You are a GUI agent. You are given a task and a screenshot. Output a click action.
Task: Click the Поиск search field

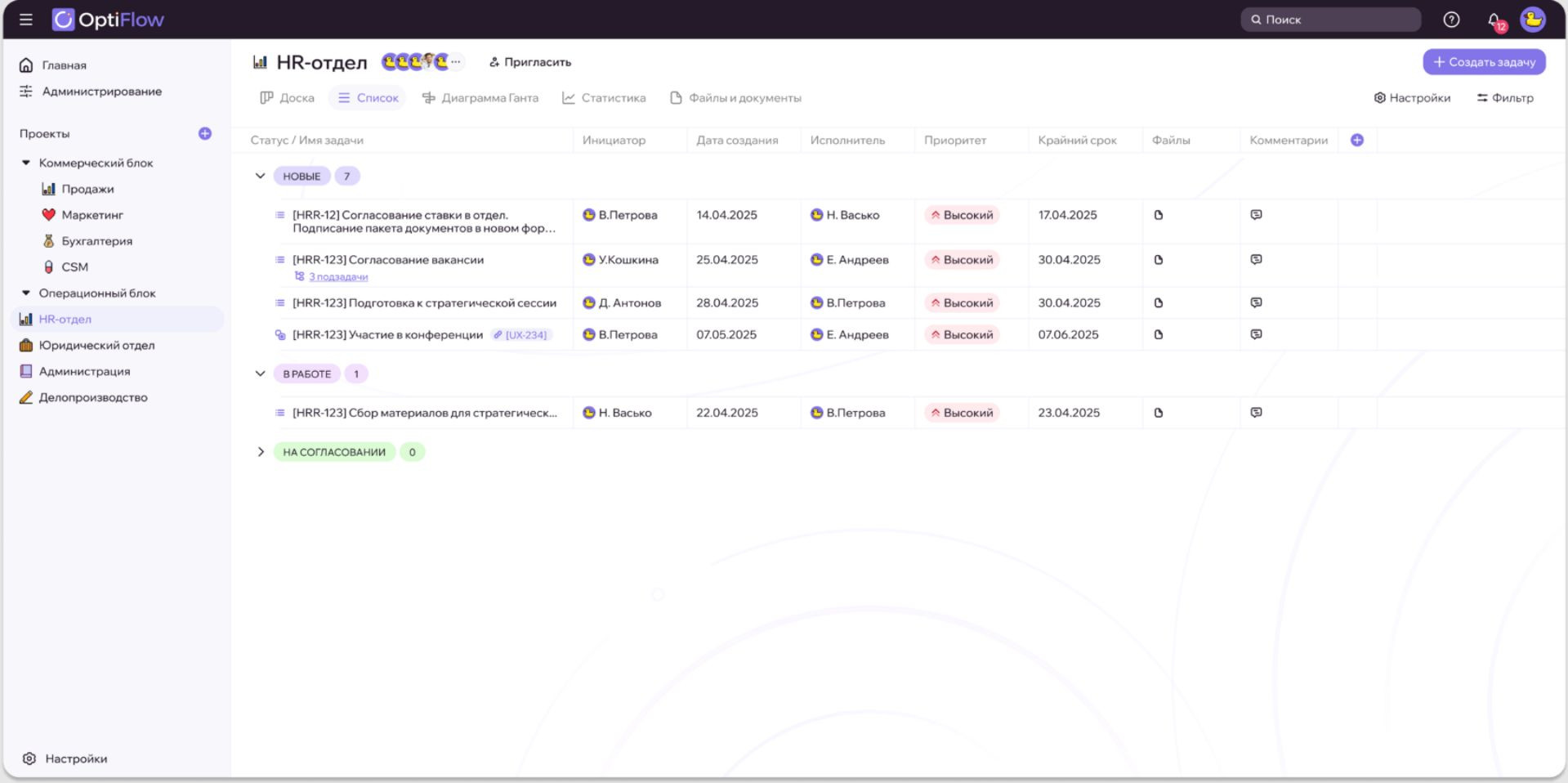(x=1330, y=20)
